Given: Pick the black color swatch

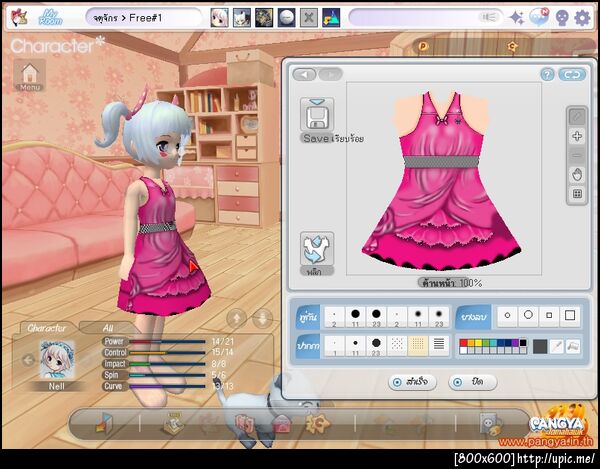Looking at the screenshot, I should click(523, 343).
